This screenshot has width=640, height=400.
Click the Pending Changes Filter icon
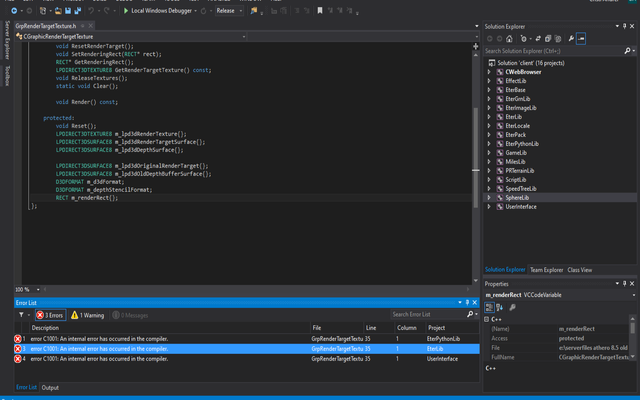pos(524,39)
